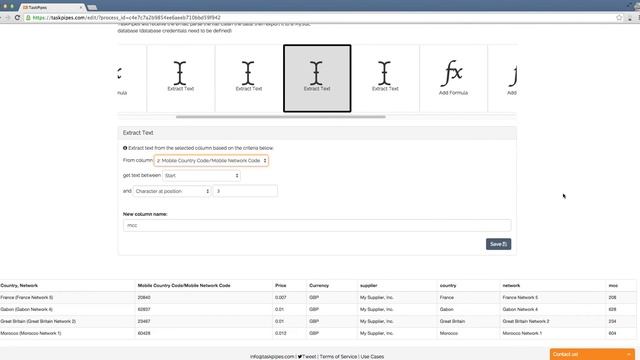Click the browser address bar URL
Viewport: 640px width, 360px height.
click(x=127, y=18)
